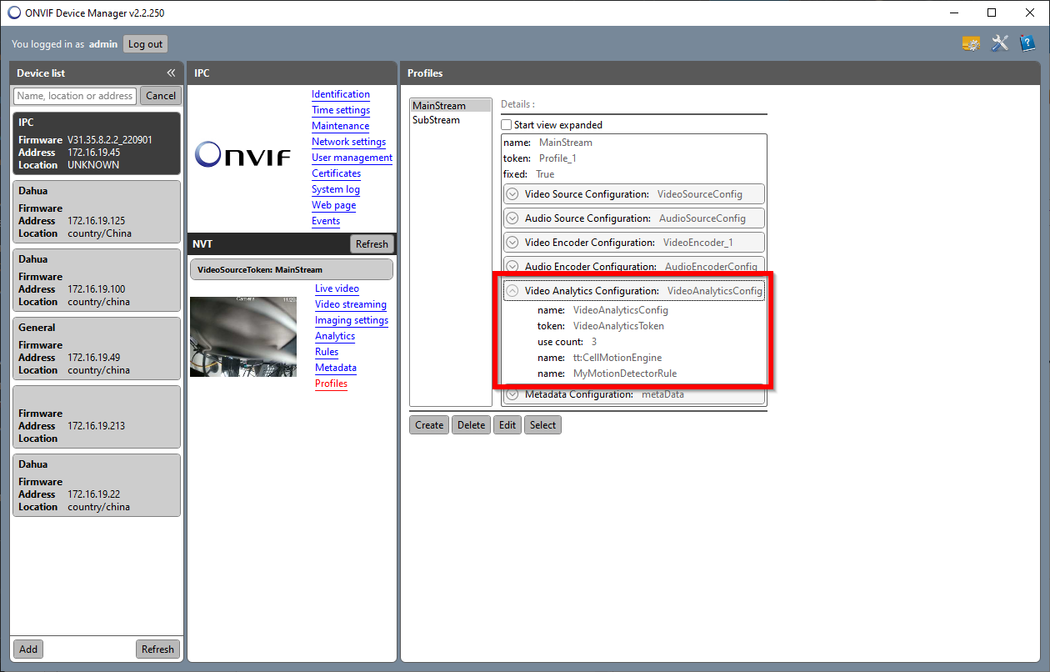Screen dimensions: 1050x672
Task: Open the settings tools wrench icon
Action: tap(999, 44)
